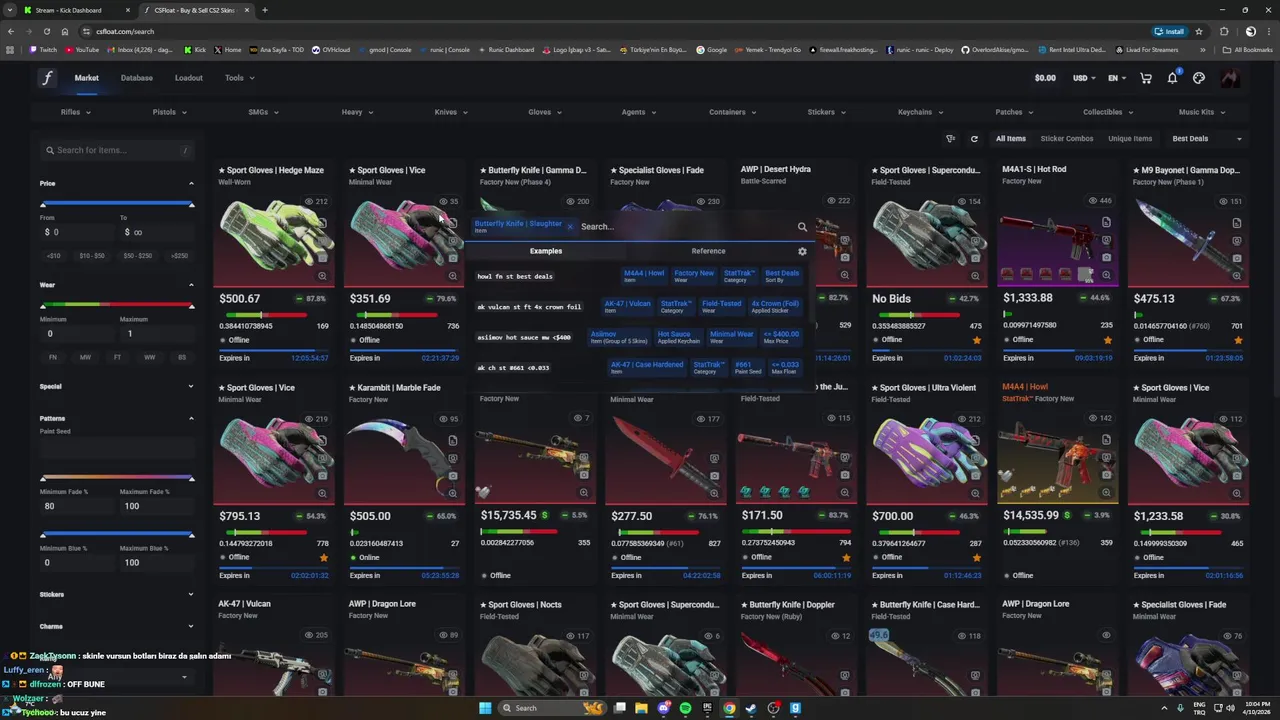Select the Examples tab in search popup
The height and width of the screenshot is (720, 1280).
click(x=546, y=251)
